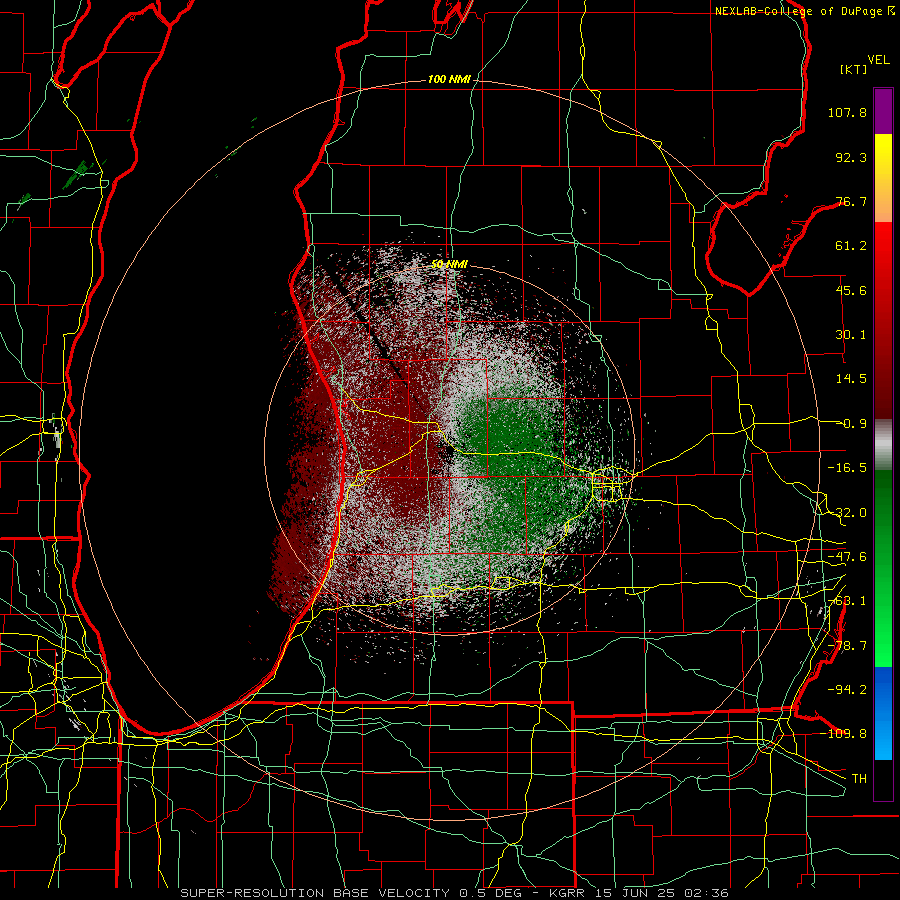The width and height of the screenshot is (900, 900).
Task: Click the -47.6 velocity scale value
Action: point(847,557)
